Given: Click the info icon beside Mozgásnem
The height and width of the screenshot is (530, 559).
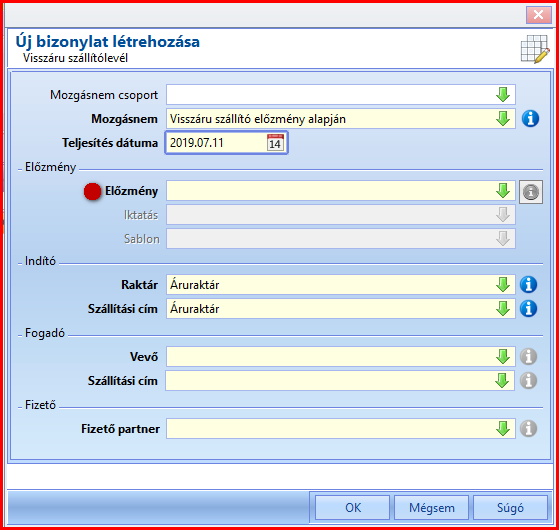Looking at the screenshot, I should [530, 119].
